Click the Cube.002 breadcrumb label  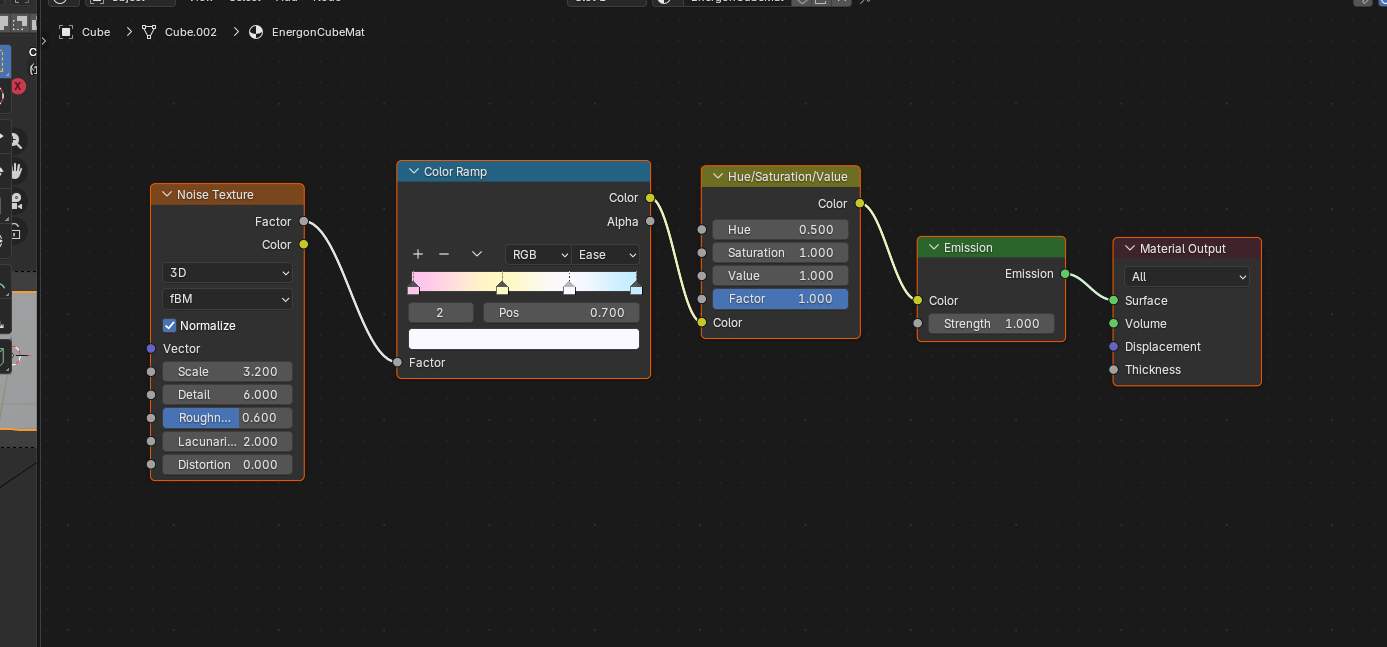(x=191, y=32)
